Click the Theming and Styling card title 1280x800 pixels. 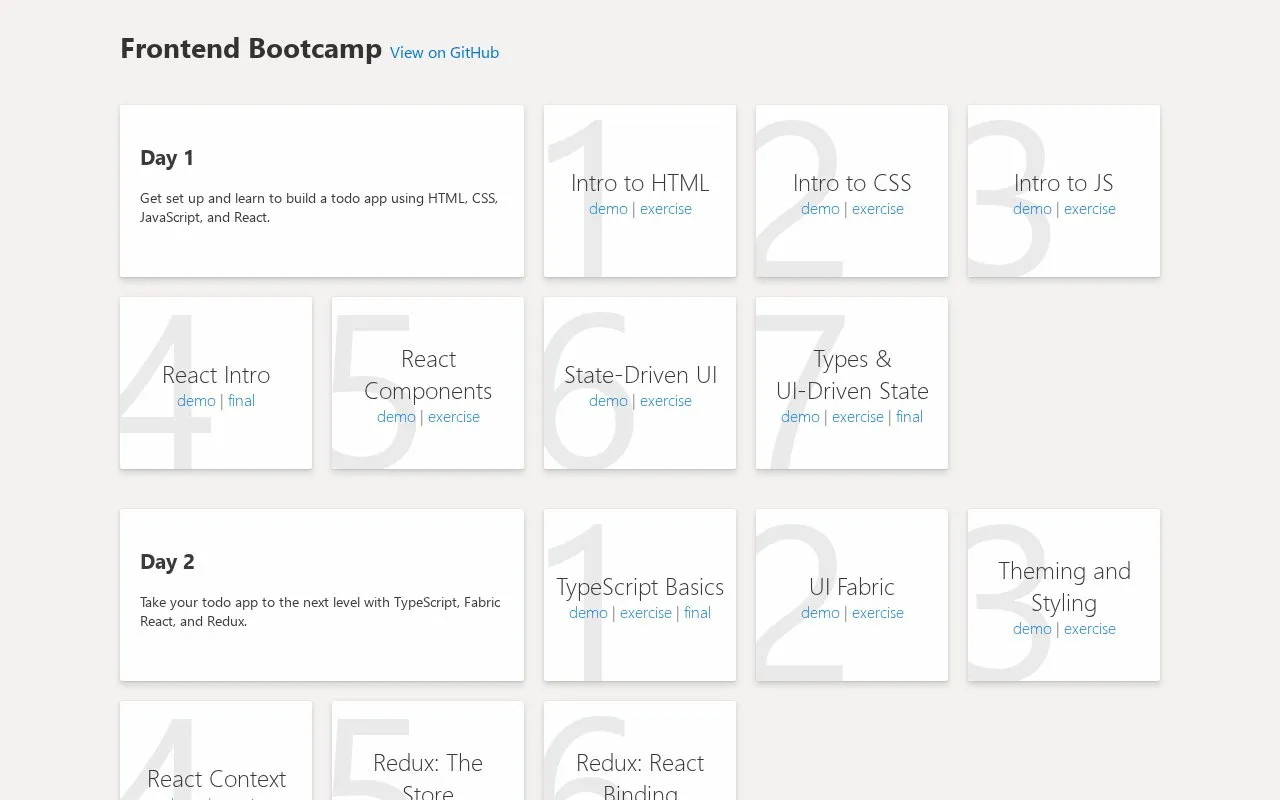pyautogui.click(x=1064, y=587)
